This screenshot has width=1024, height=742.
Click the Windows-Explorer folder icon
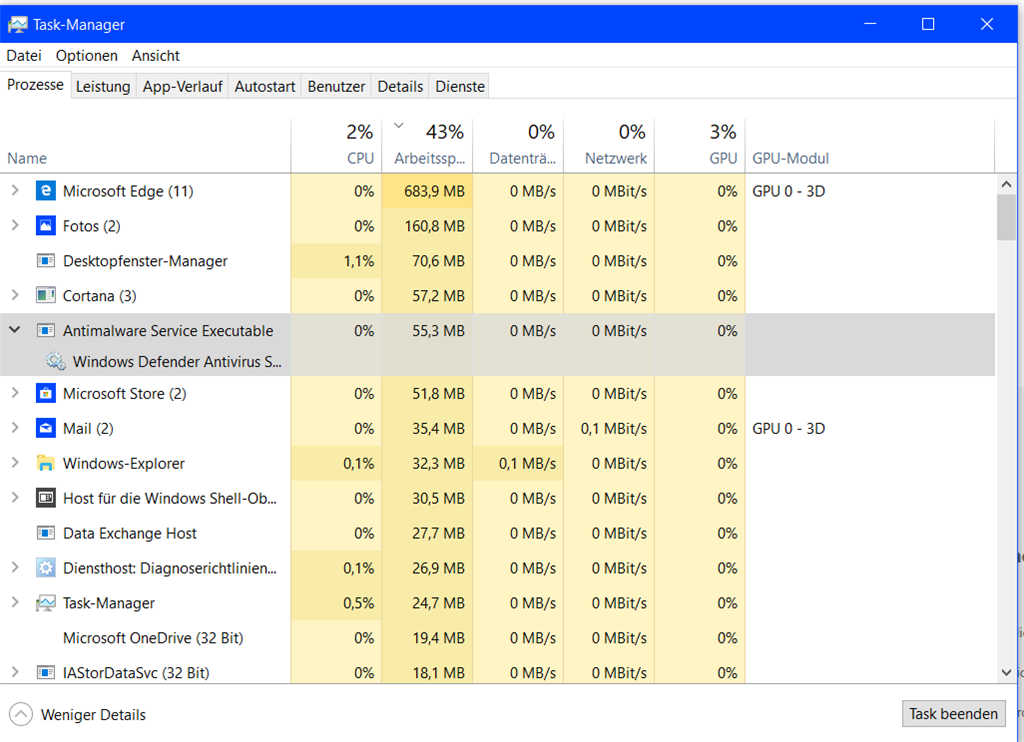pyautogui.click(x=45, y=463)
